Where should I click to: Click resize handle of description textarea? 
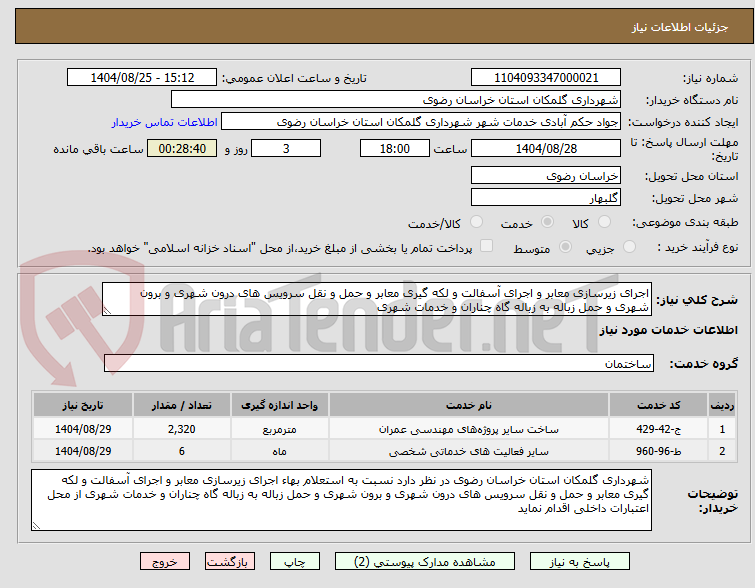pos(107,311)
